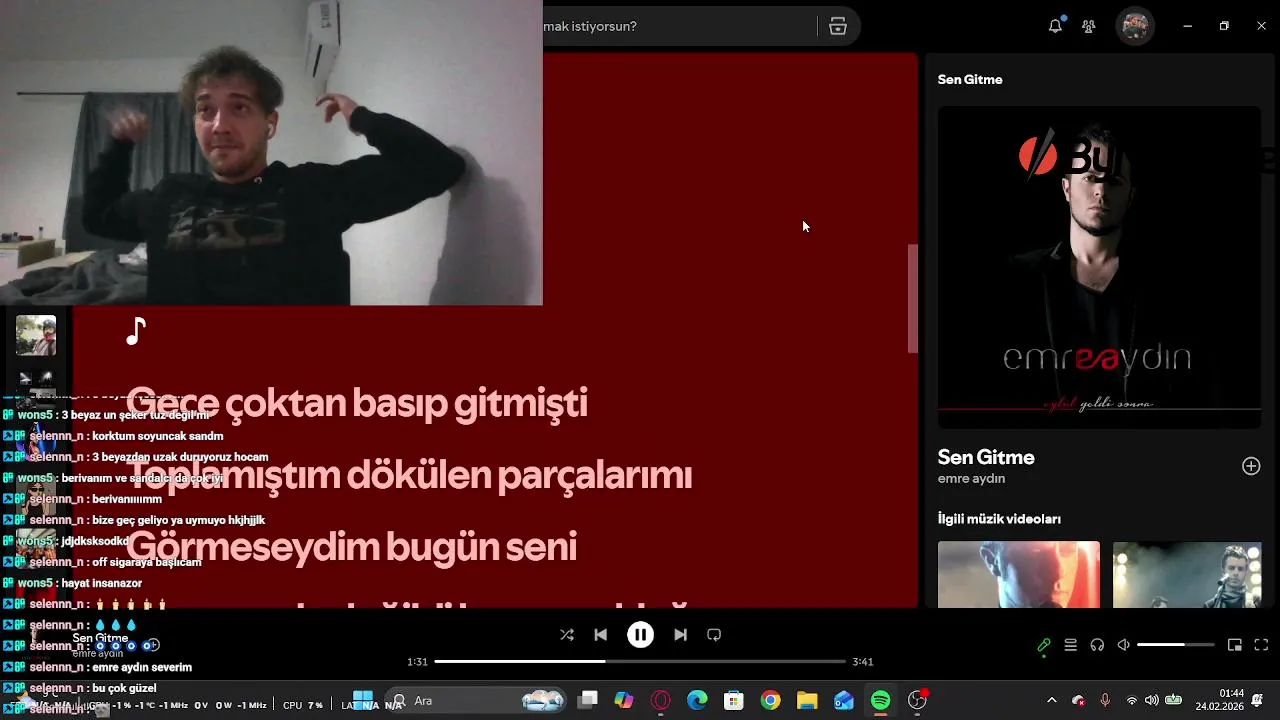
Task: Open the emre aydın artist link in the panel
Action: [971, 478]
